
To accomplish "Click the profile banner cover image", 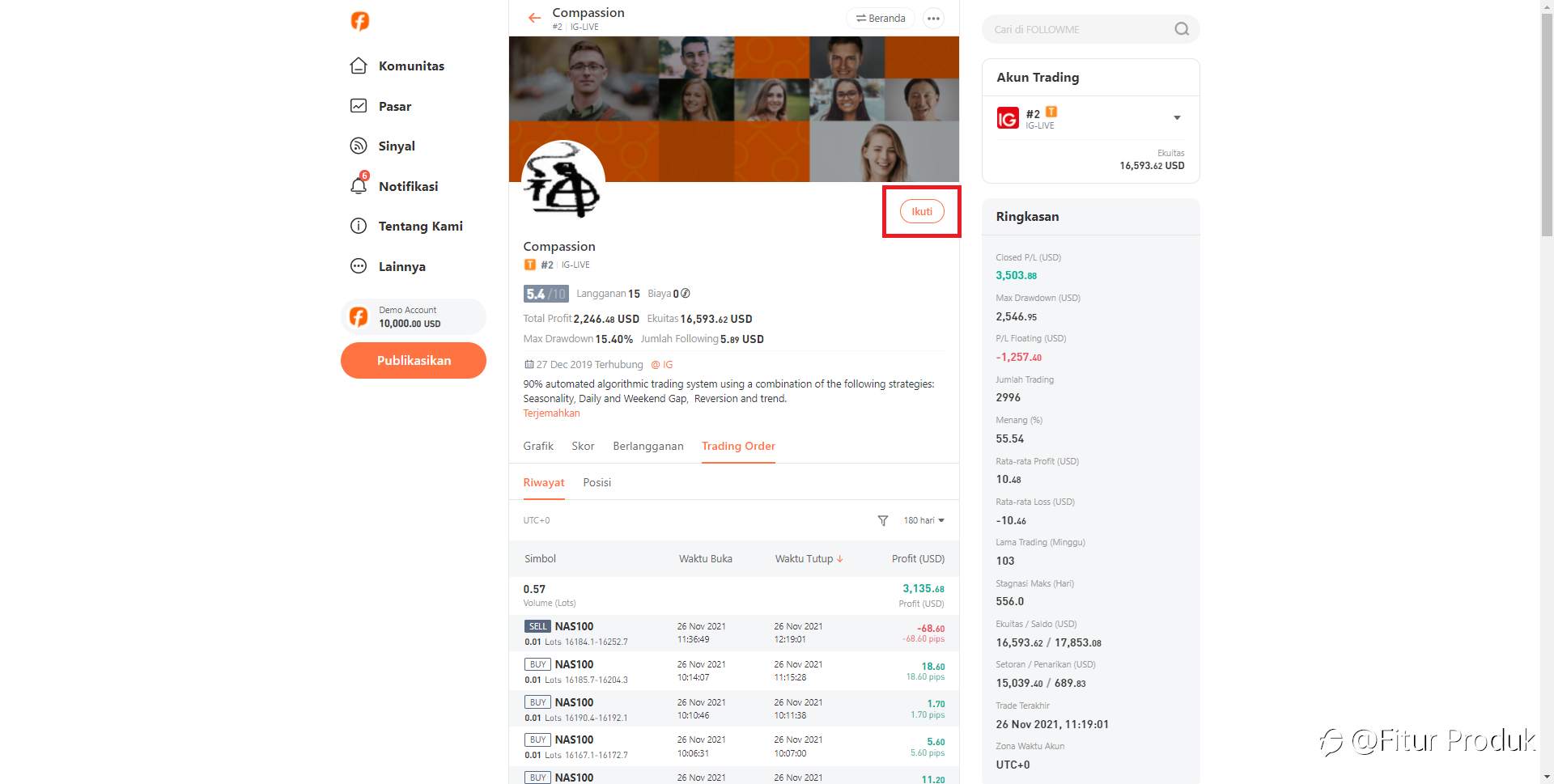I will coord(734,108).
